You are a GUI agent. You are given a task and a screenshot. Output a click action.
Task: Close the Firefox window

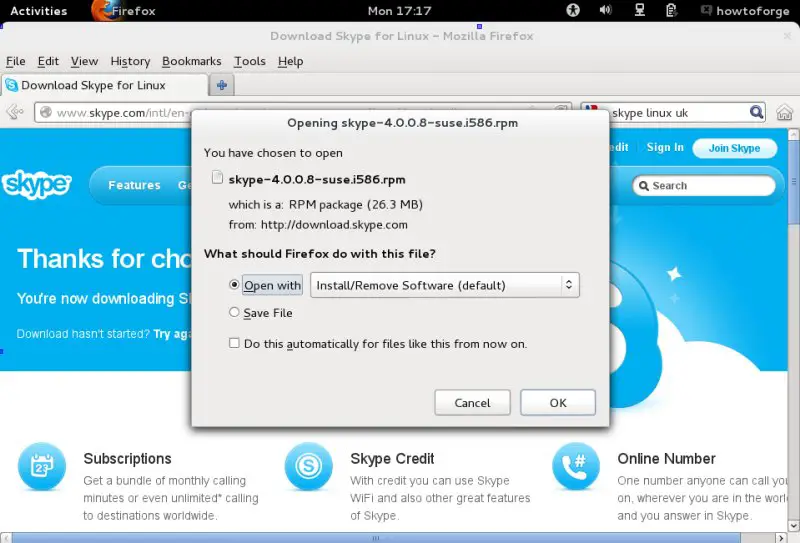[788, 36]
